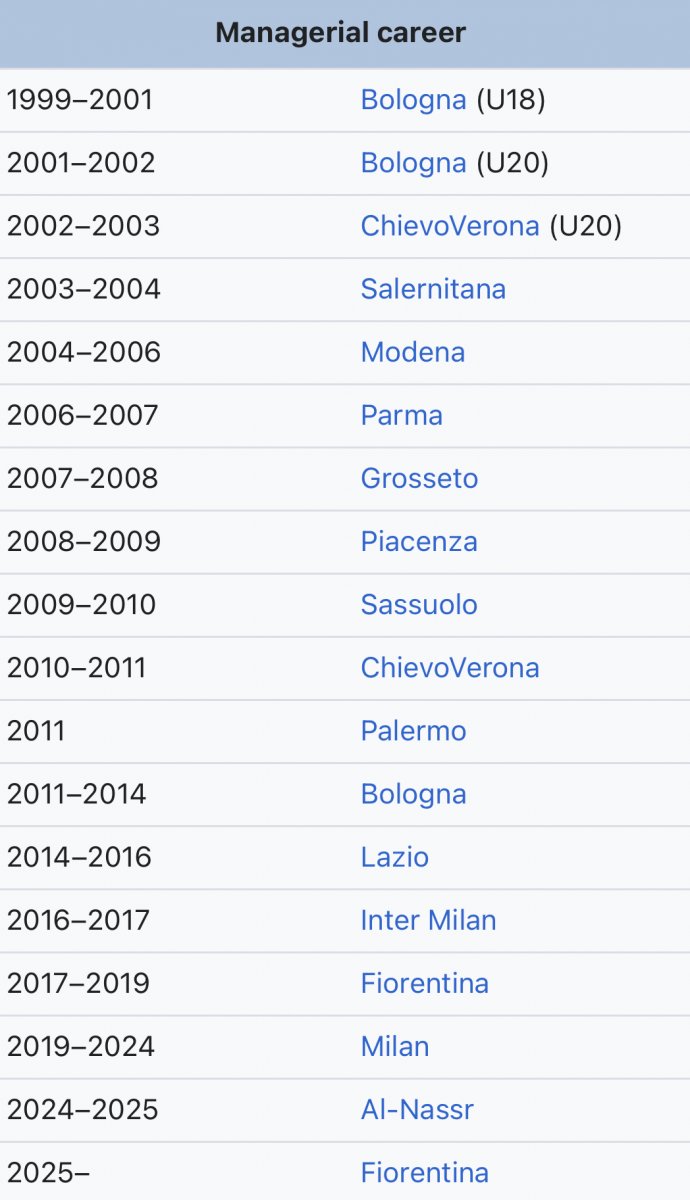Open the Inter Milan link

(428, 919)
